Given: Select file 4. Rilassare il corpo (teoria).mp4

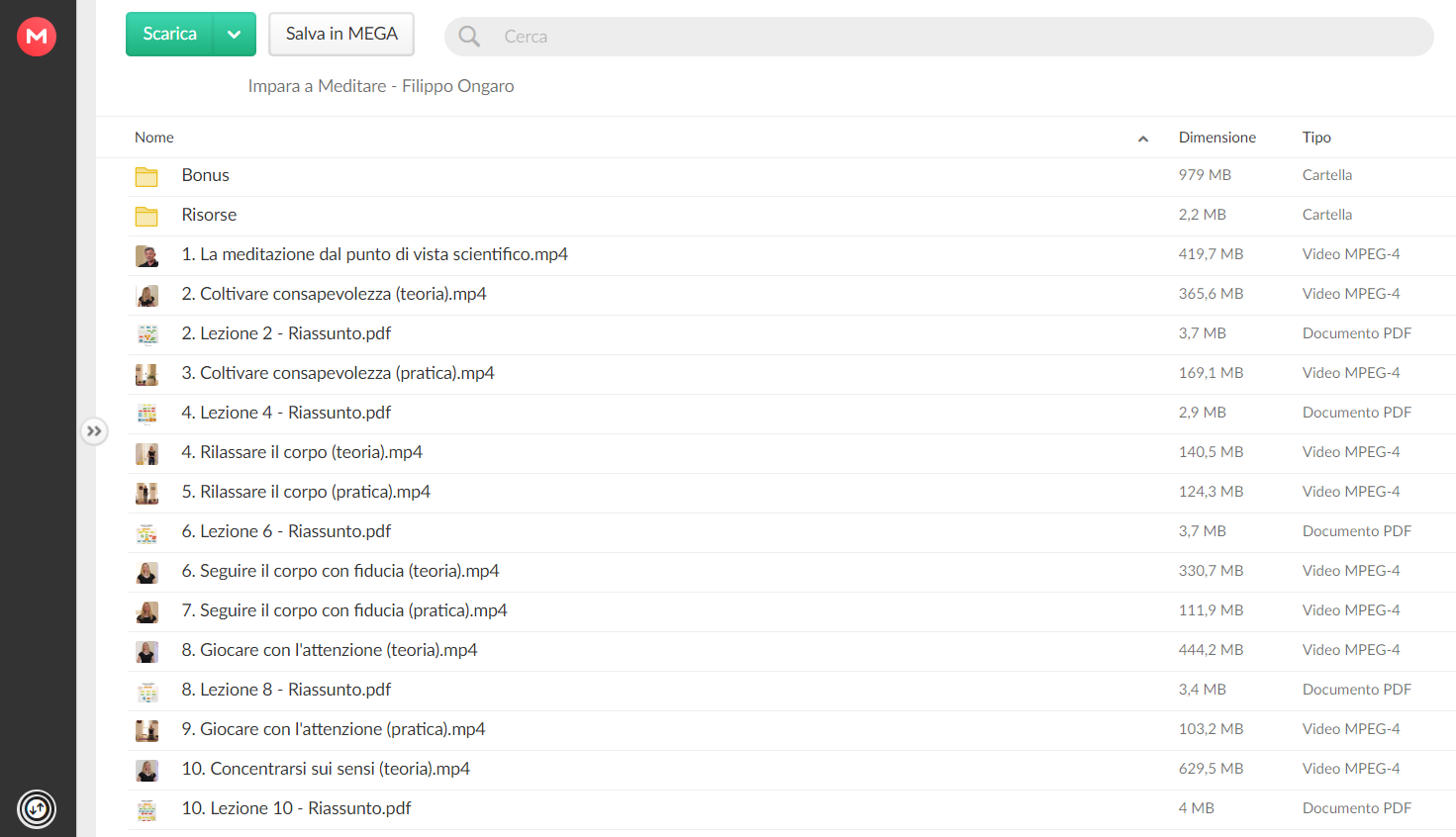Looking at the screenshot, I should pos(302,452).
